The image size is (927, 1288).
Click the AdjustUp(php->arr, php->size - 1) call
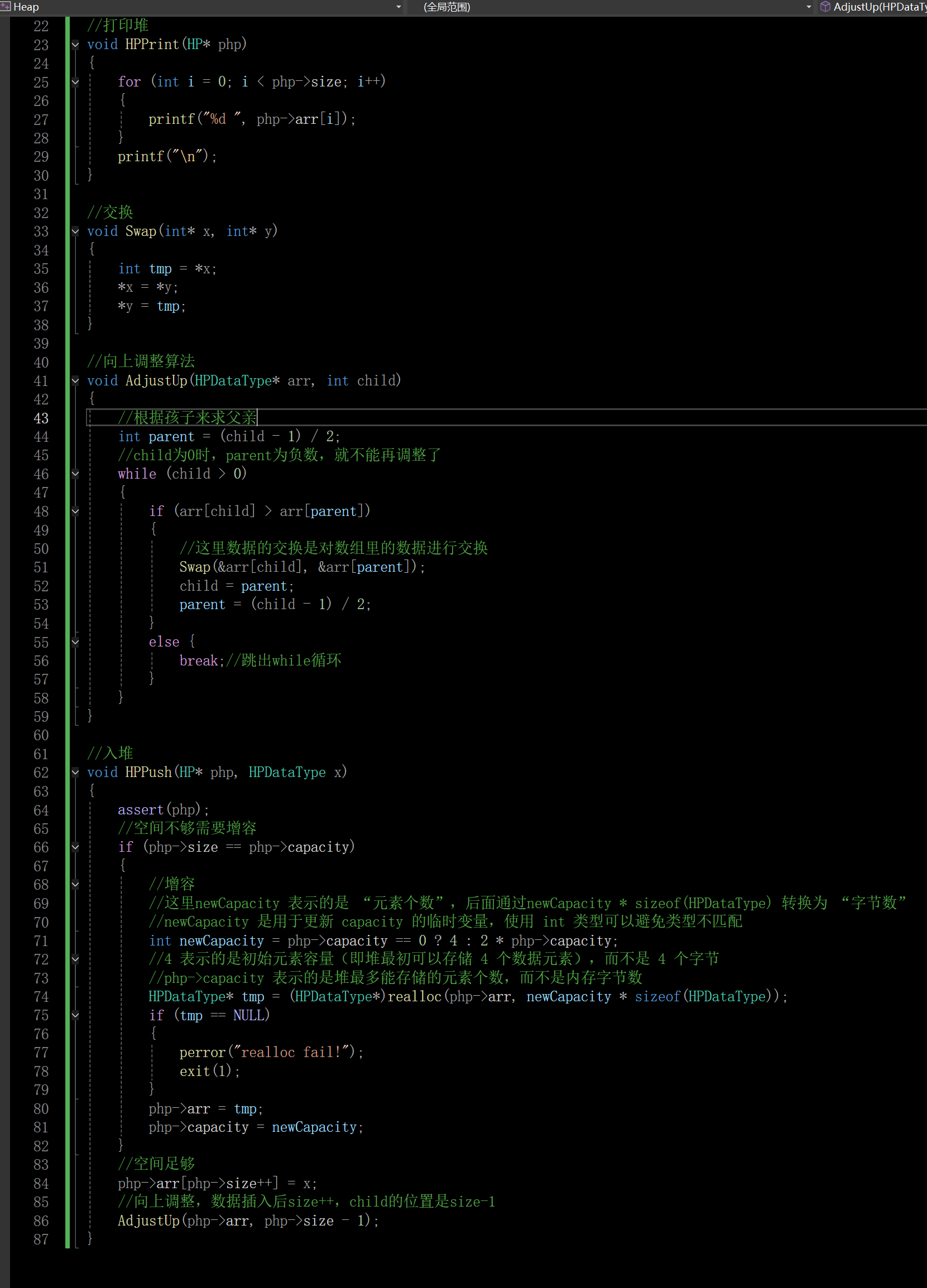pyautogui.click(x=248, y=1221)
